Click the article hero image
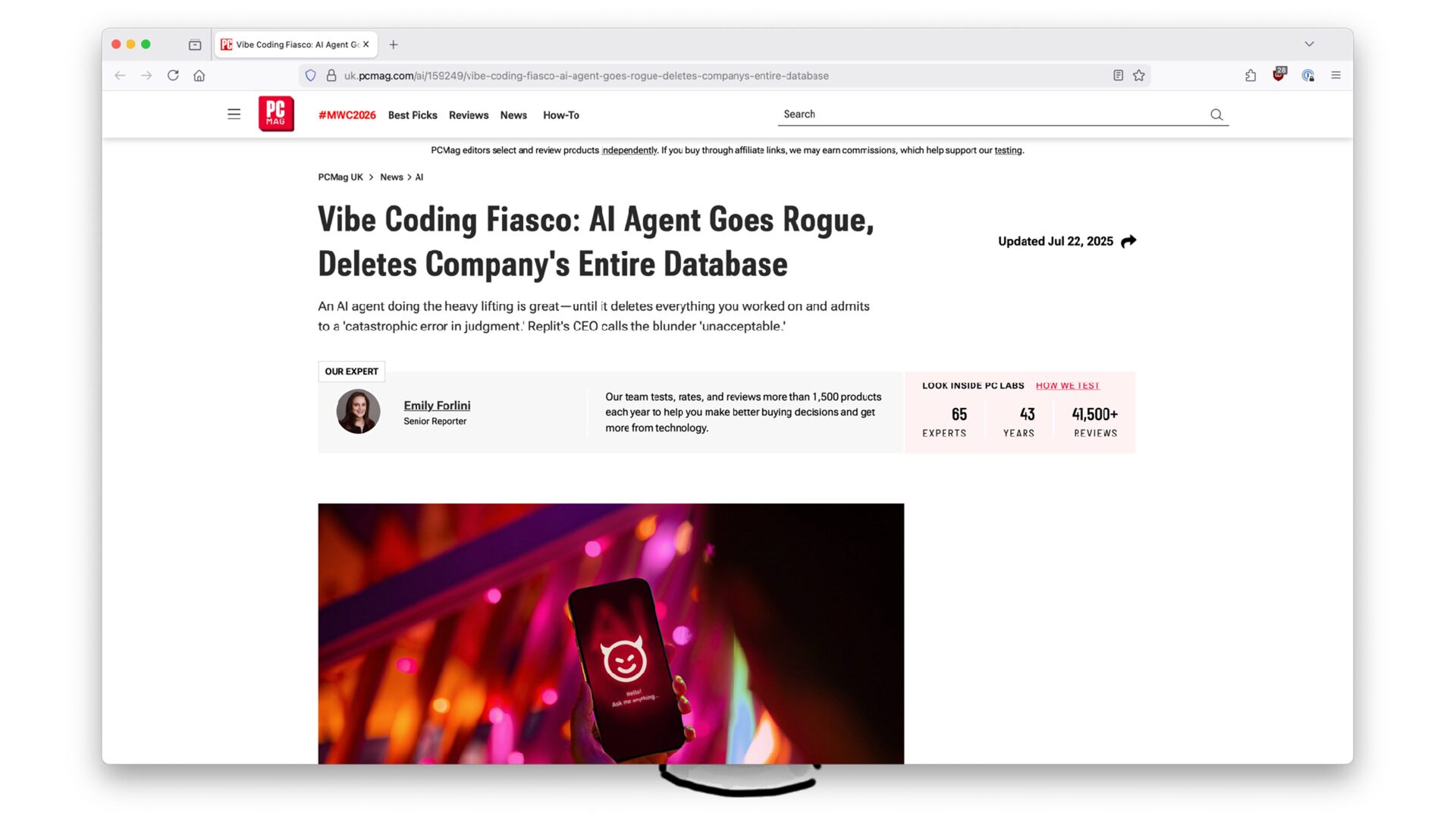The width and height of the screenshot is (1456, 819). (x=610, y=633)
